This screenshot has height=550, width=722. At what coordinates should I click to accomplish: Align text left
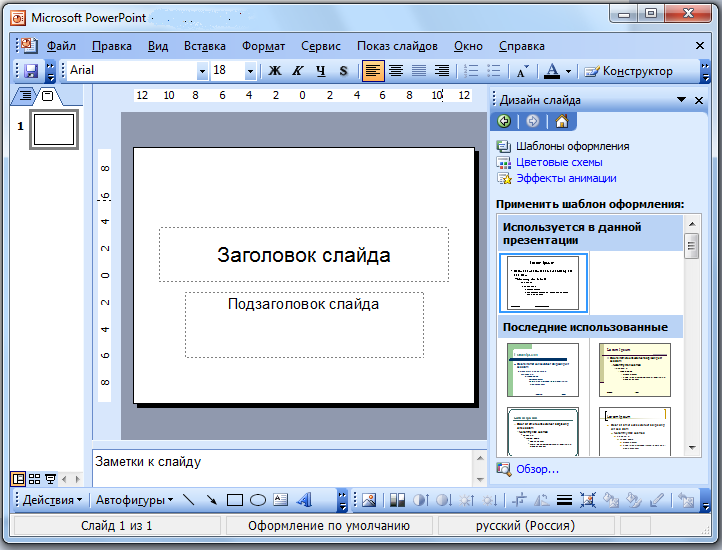coord(373,70)
